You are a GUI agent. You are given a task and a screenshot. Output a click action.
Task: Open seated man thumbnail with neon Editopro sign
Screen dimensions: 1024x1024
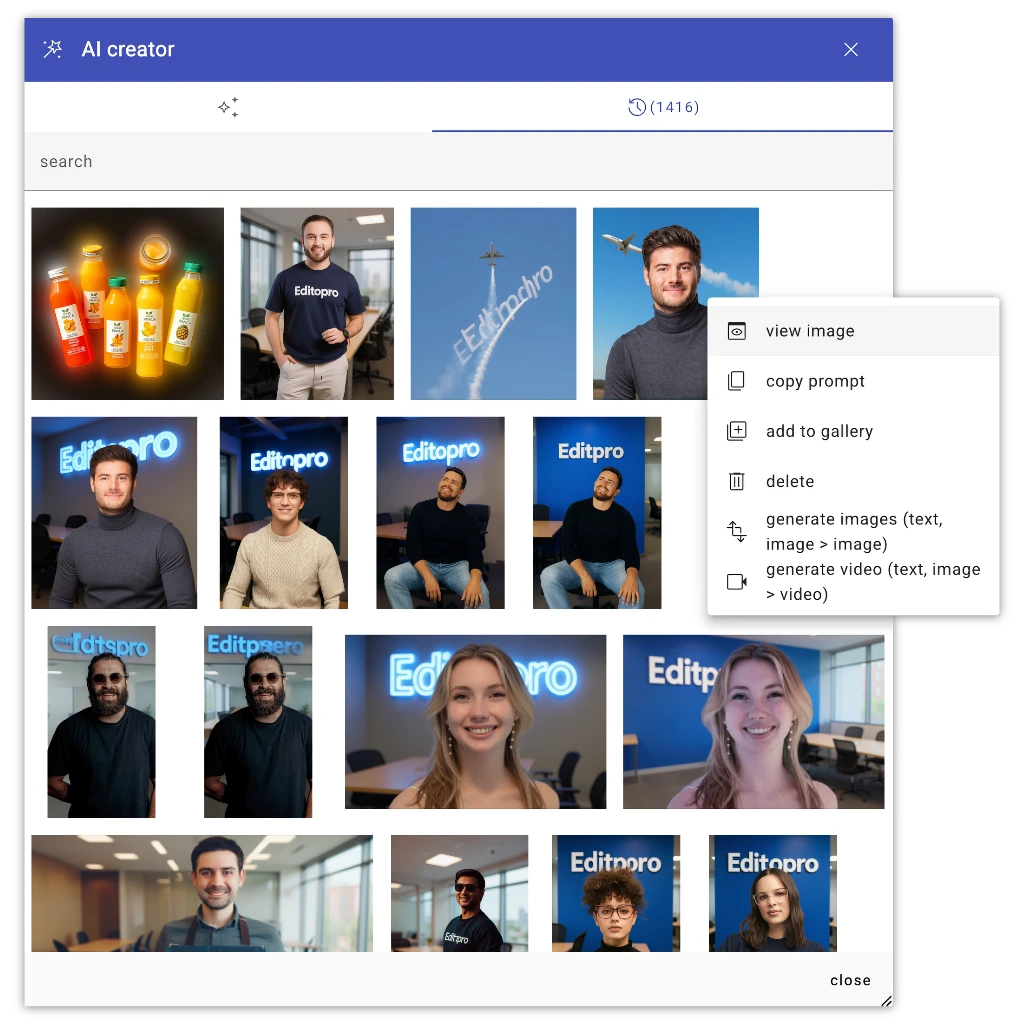pyautogui.click(x=440, y=513)
